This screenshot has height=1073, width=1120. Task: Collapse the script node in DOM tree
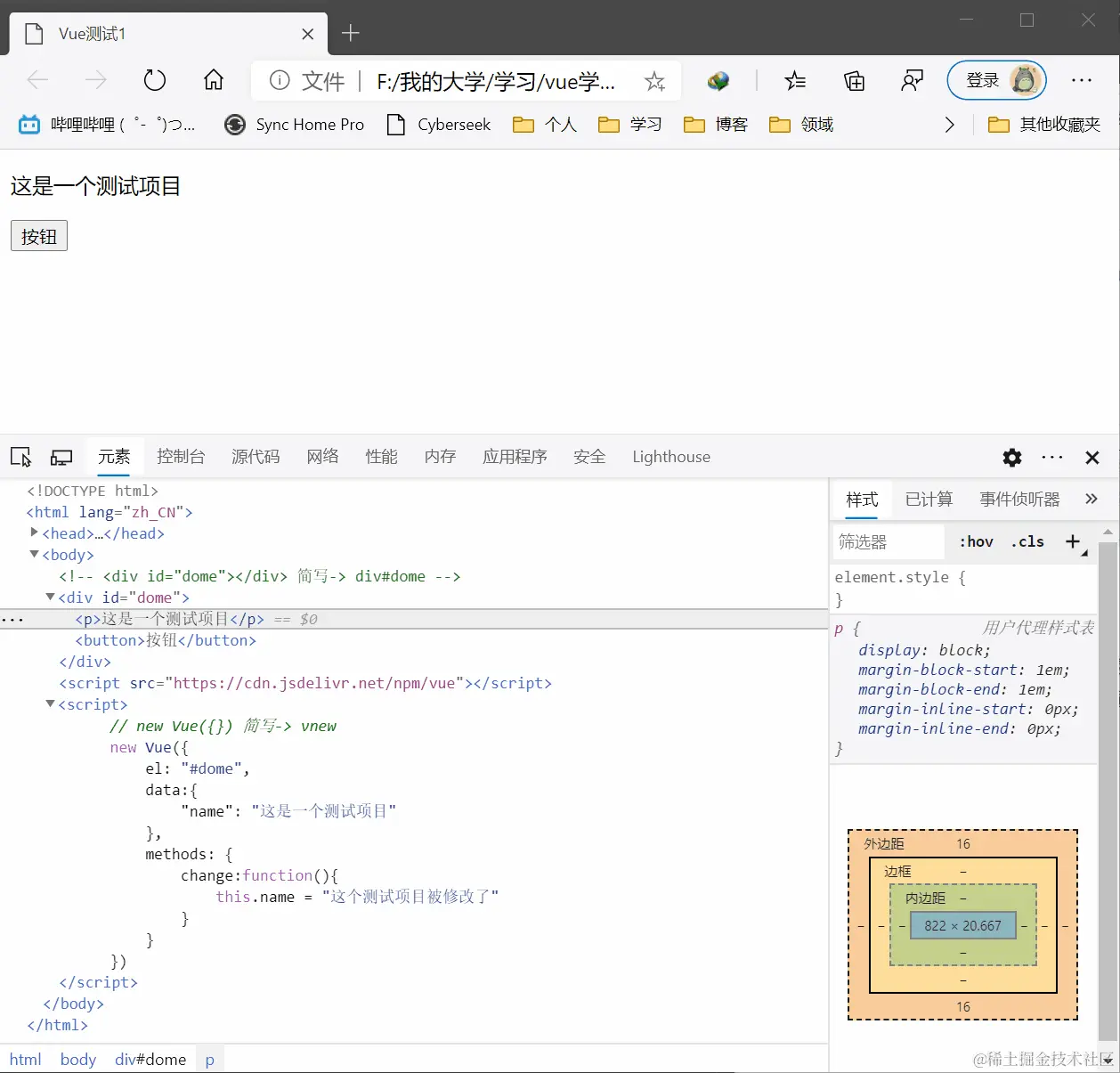coord(50,703)
